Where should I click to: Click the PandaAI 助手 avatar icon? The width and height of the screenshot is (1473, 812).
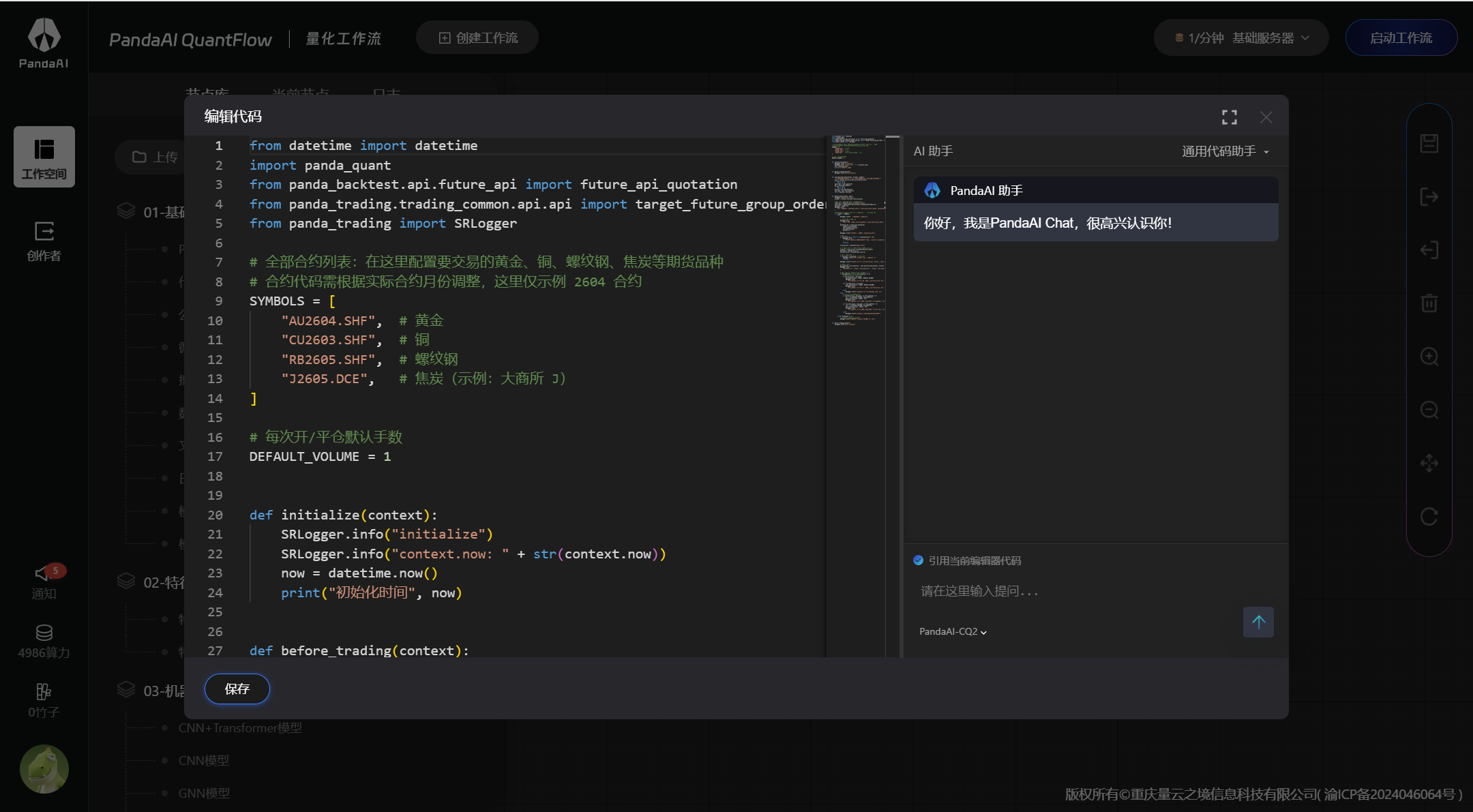932,190
